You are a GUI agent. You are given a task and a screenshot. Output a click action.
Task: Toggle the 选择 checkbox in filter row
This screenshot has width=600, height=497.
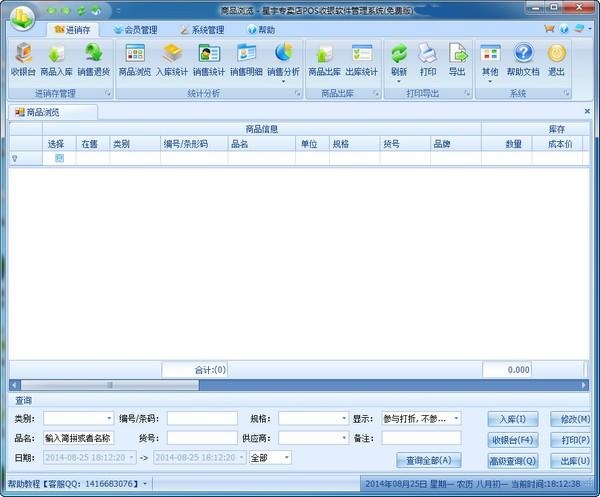pos(59,158)
